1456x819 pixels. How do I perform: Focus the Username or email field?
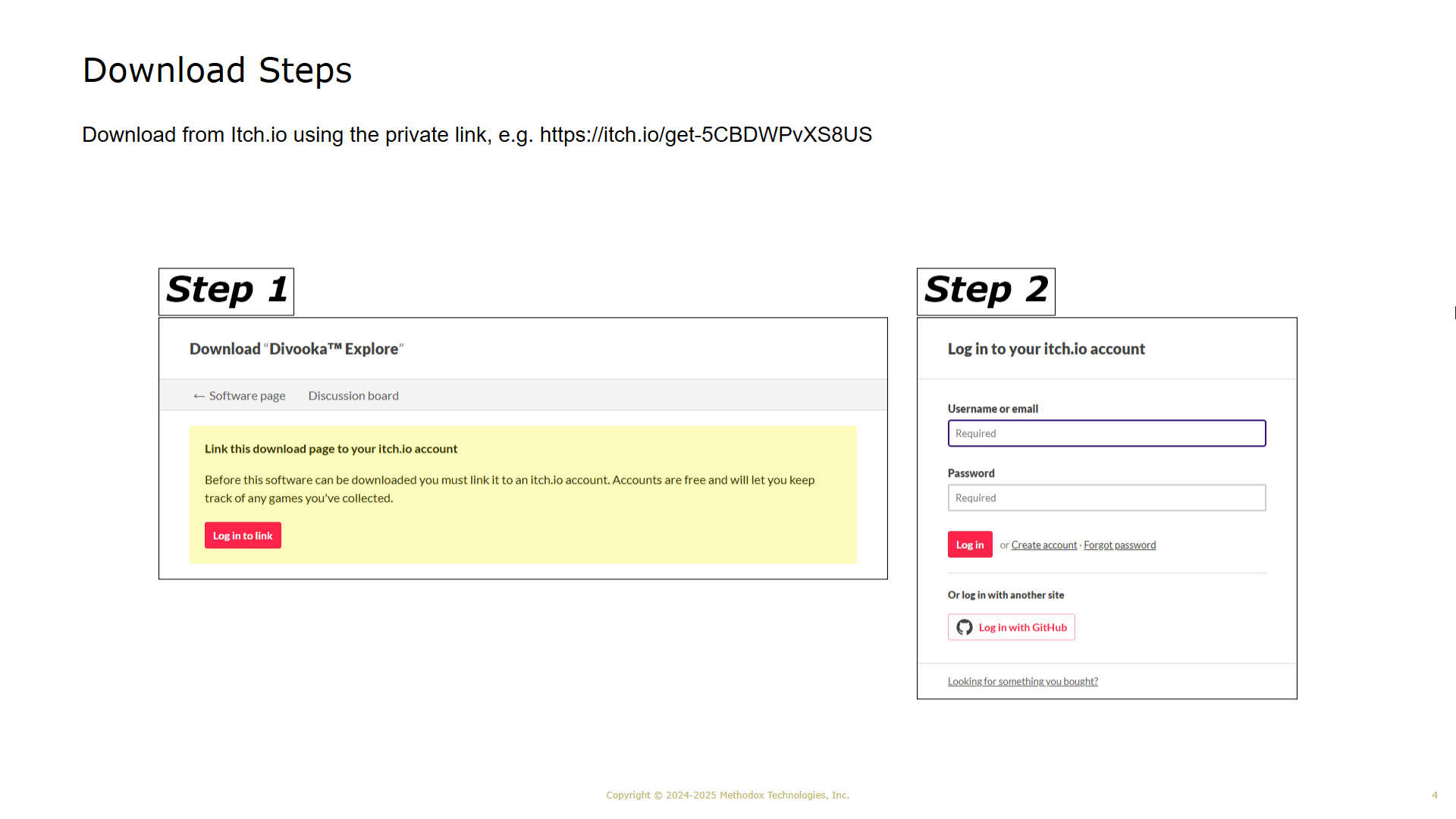[x=1106, y=433]
